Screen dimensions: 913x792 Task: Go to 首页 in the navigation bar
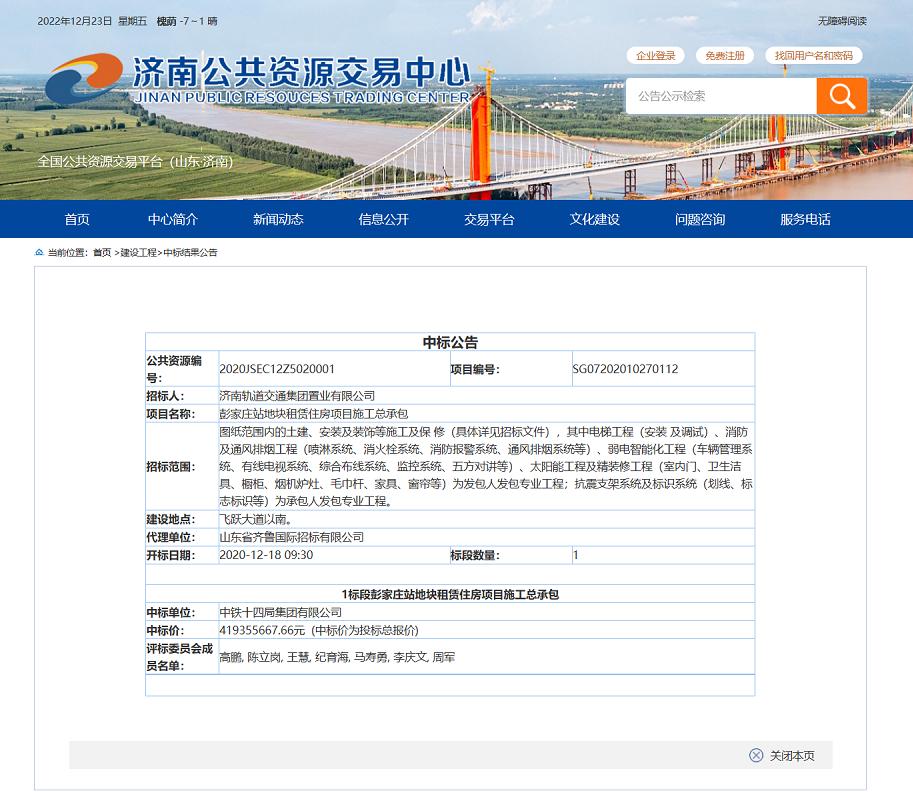(x=77, y=220)
